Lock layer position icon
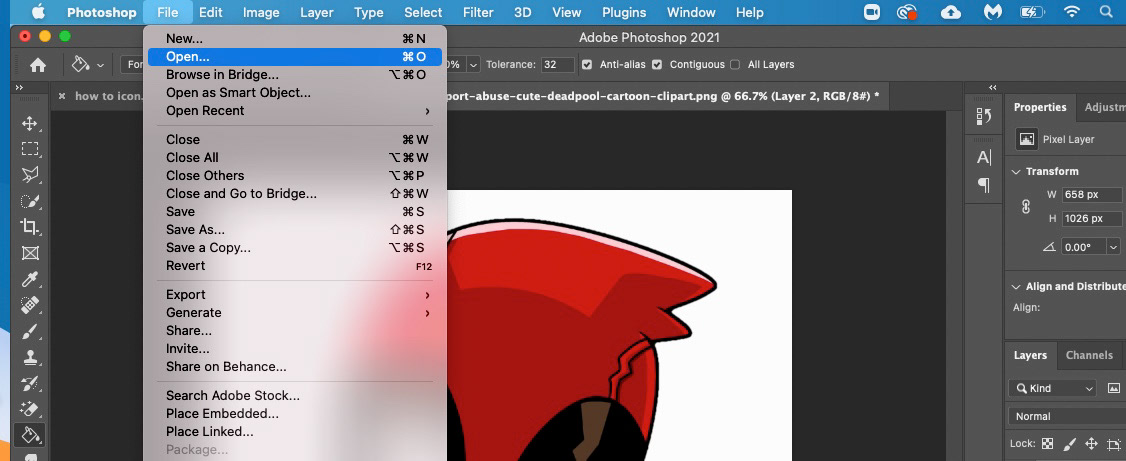Image resolution: width=1126 pixels, height=461 pixels. point(1092,443)
